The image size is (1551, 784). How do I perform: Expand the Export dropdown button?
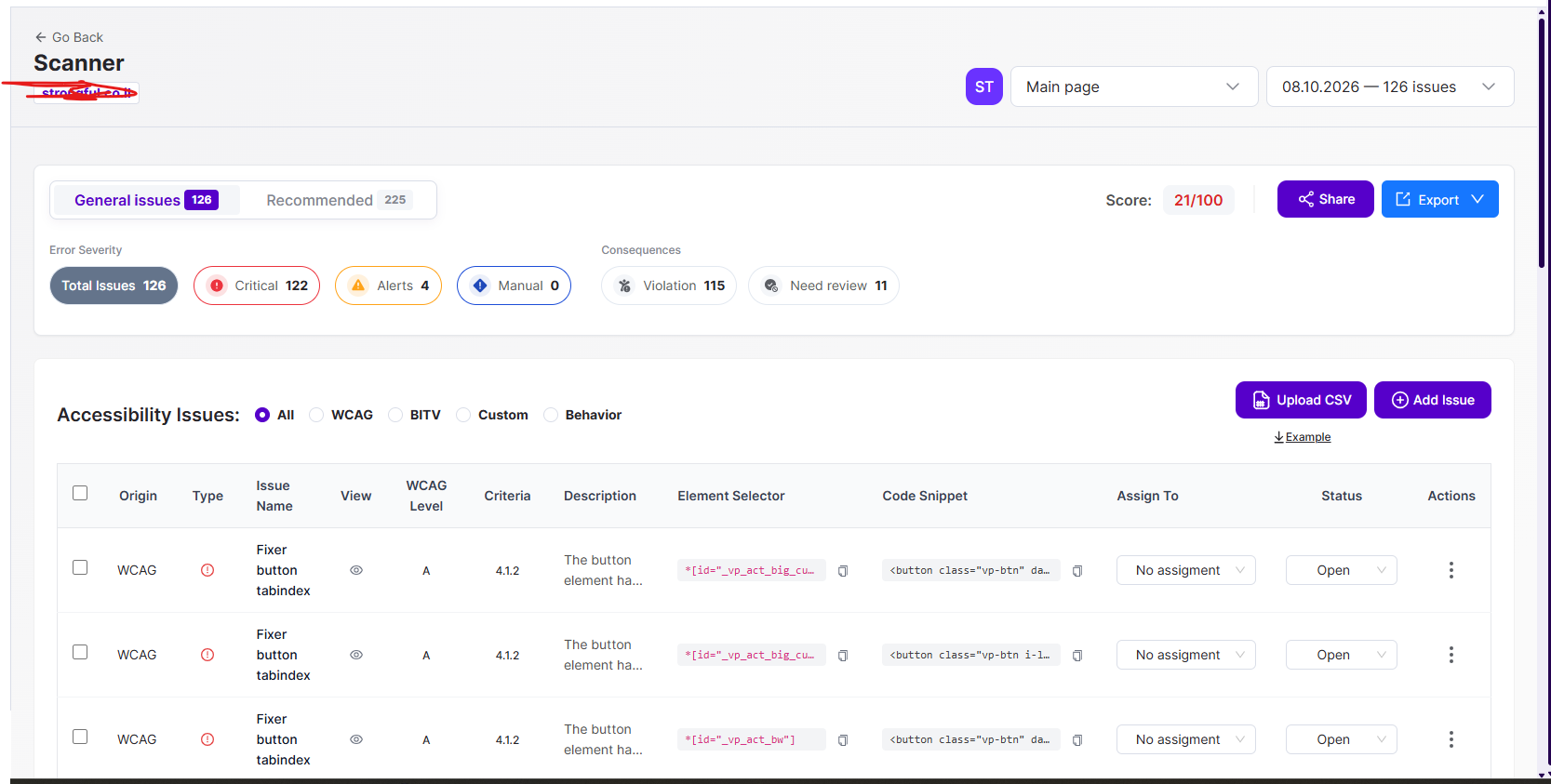coord(1439,199)
